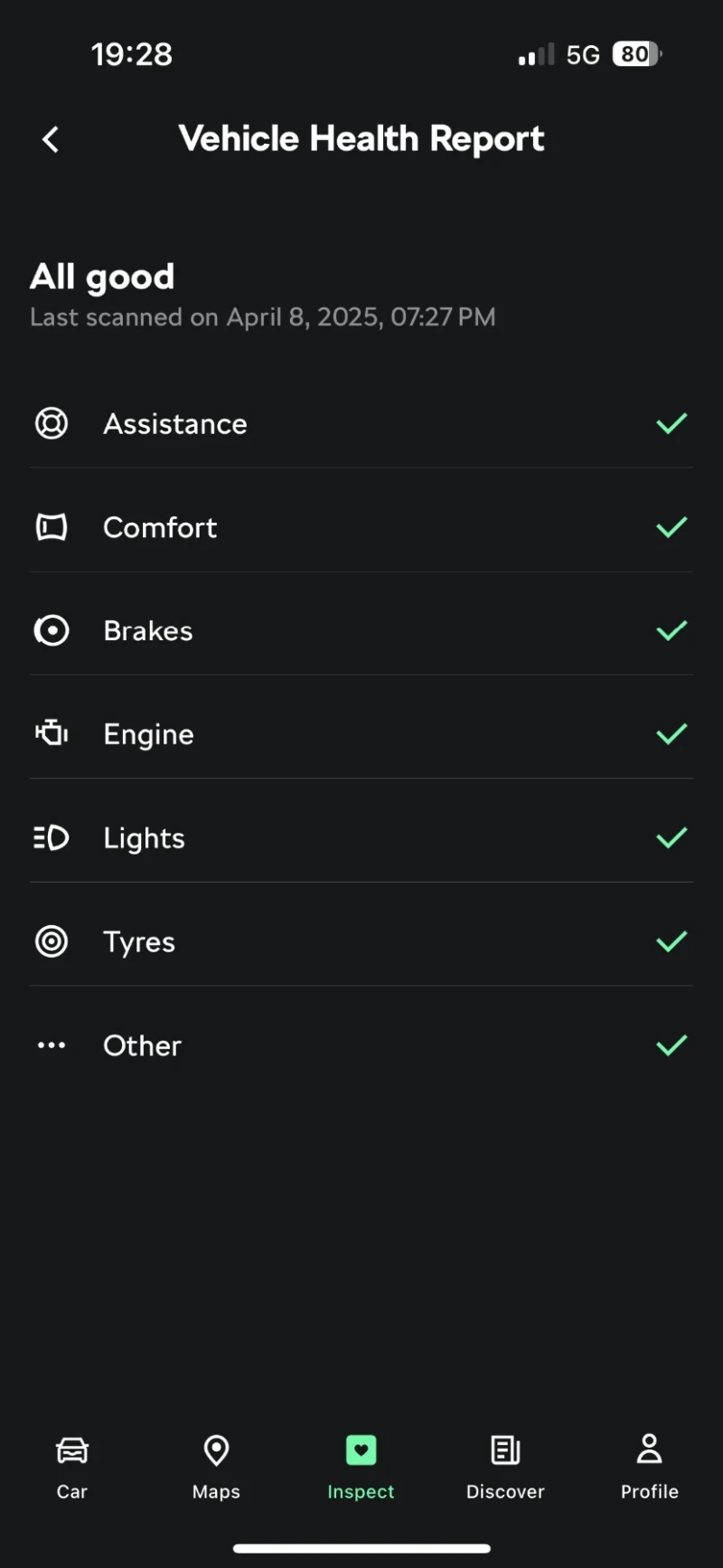Tap the green checkmark beside Tyres

coord(671,941)
